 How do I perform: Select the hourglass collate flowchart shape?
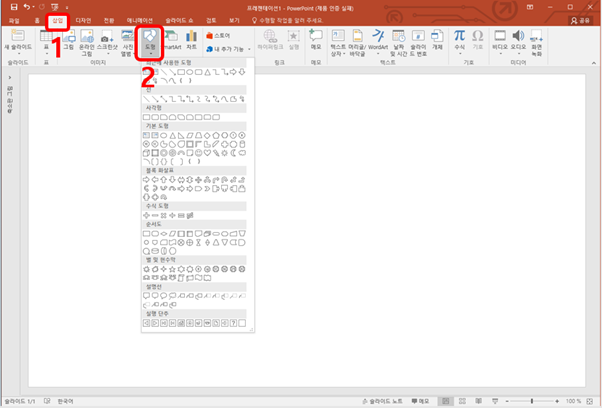coord(198,243)
